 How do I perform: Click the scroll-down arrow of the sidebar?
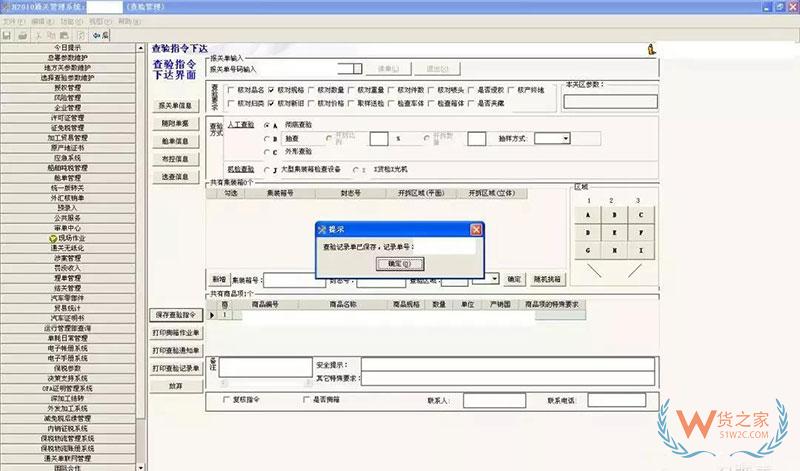(141, 466)
